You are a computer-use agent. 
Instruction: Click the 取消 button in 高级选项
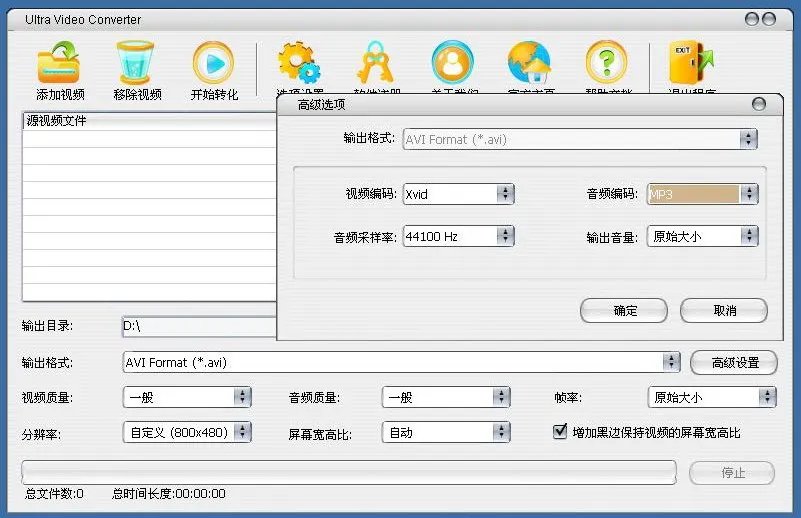(x=724, y=311)
